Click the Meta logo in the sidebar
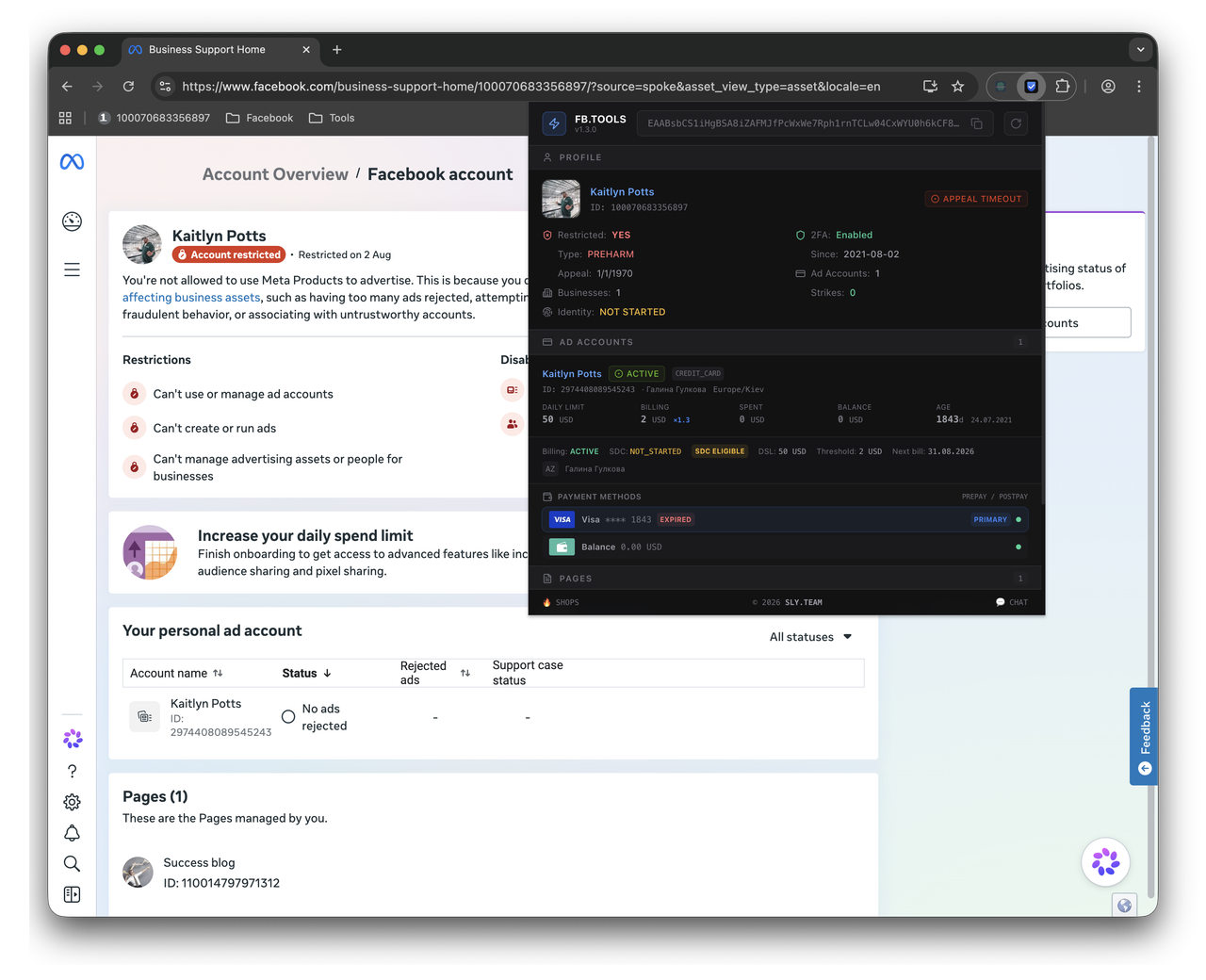The width and height of the screenshot is (1206, 980). 72,162
